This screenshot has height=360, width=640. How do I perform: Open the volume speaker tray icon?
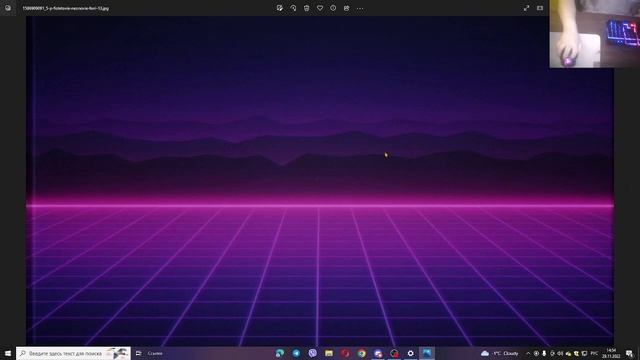pos(560,353)
